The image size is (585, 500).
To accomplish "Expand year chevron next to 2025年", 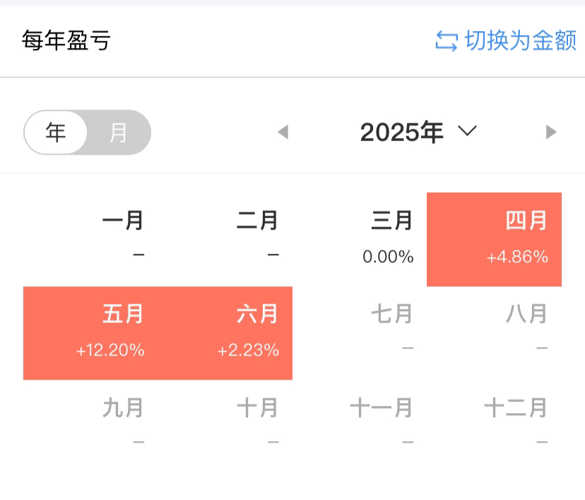I will point(467,131).
